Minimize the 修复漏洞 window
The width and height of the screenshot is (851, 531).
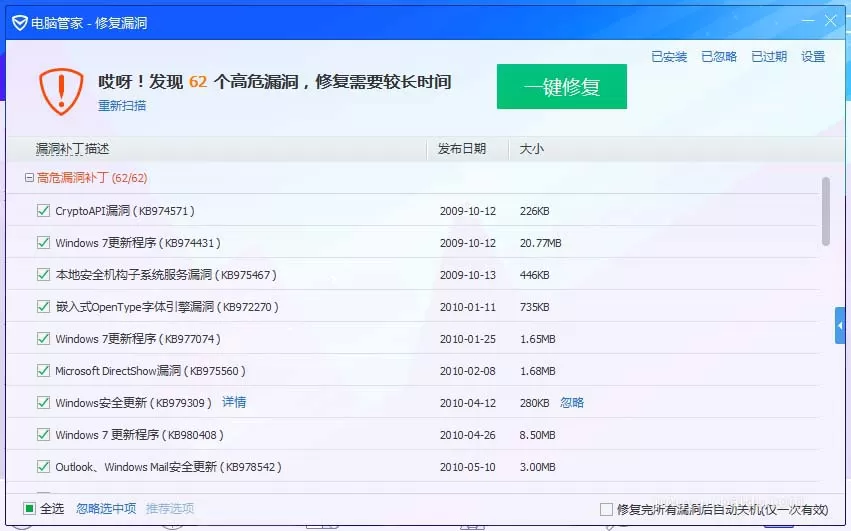(x=808, y=21)
